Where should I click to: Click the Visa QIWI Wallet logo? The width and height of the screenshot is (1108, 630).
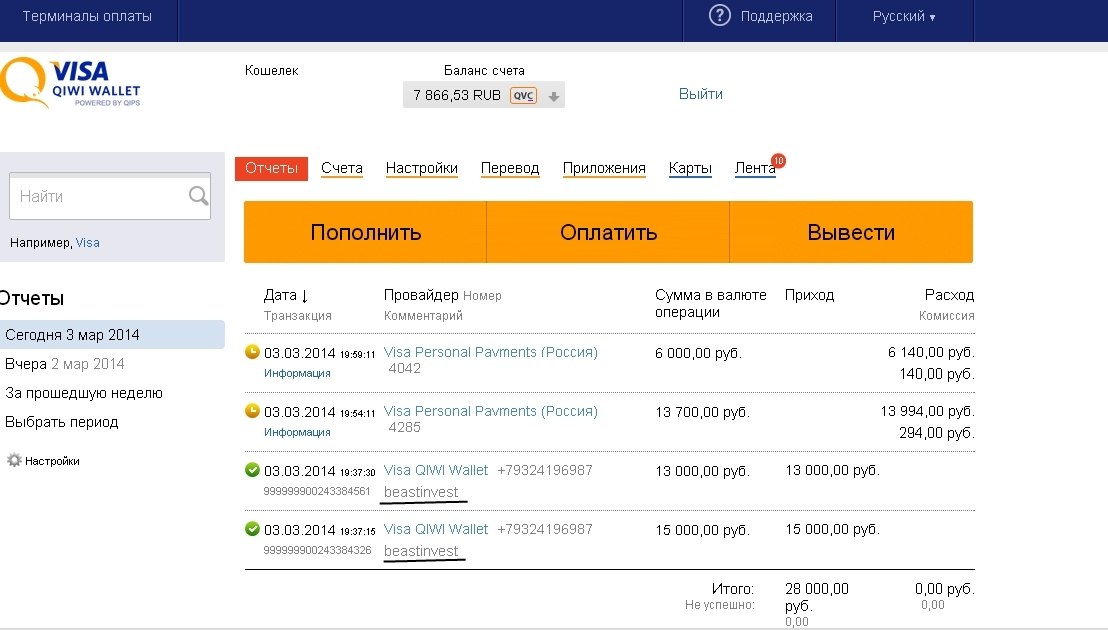[71, 83]
